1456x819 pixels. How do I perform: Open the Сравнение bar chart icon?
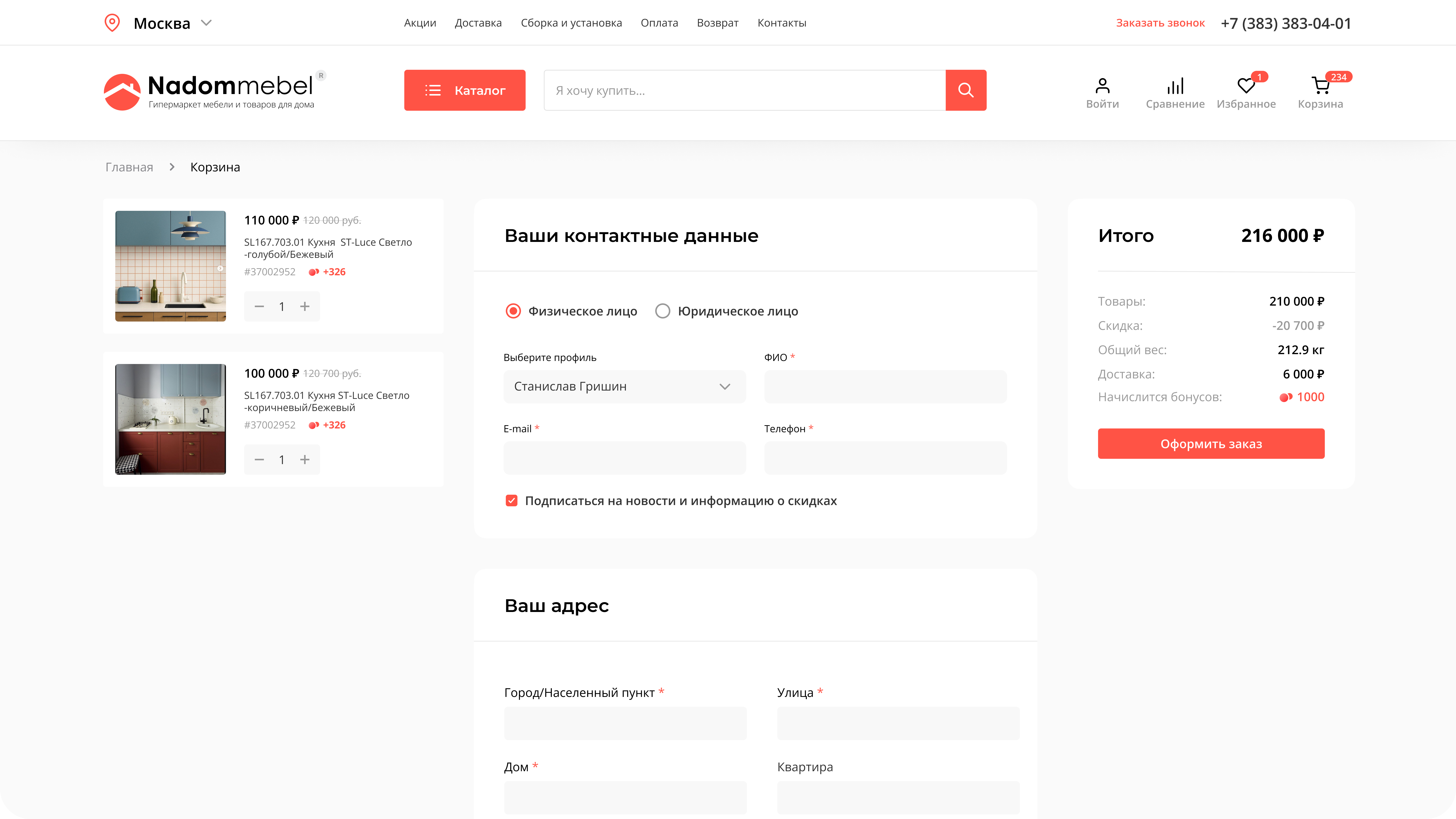coord(1175,86)
